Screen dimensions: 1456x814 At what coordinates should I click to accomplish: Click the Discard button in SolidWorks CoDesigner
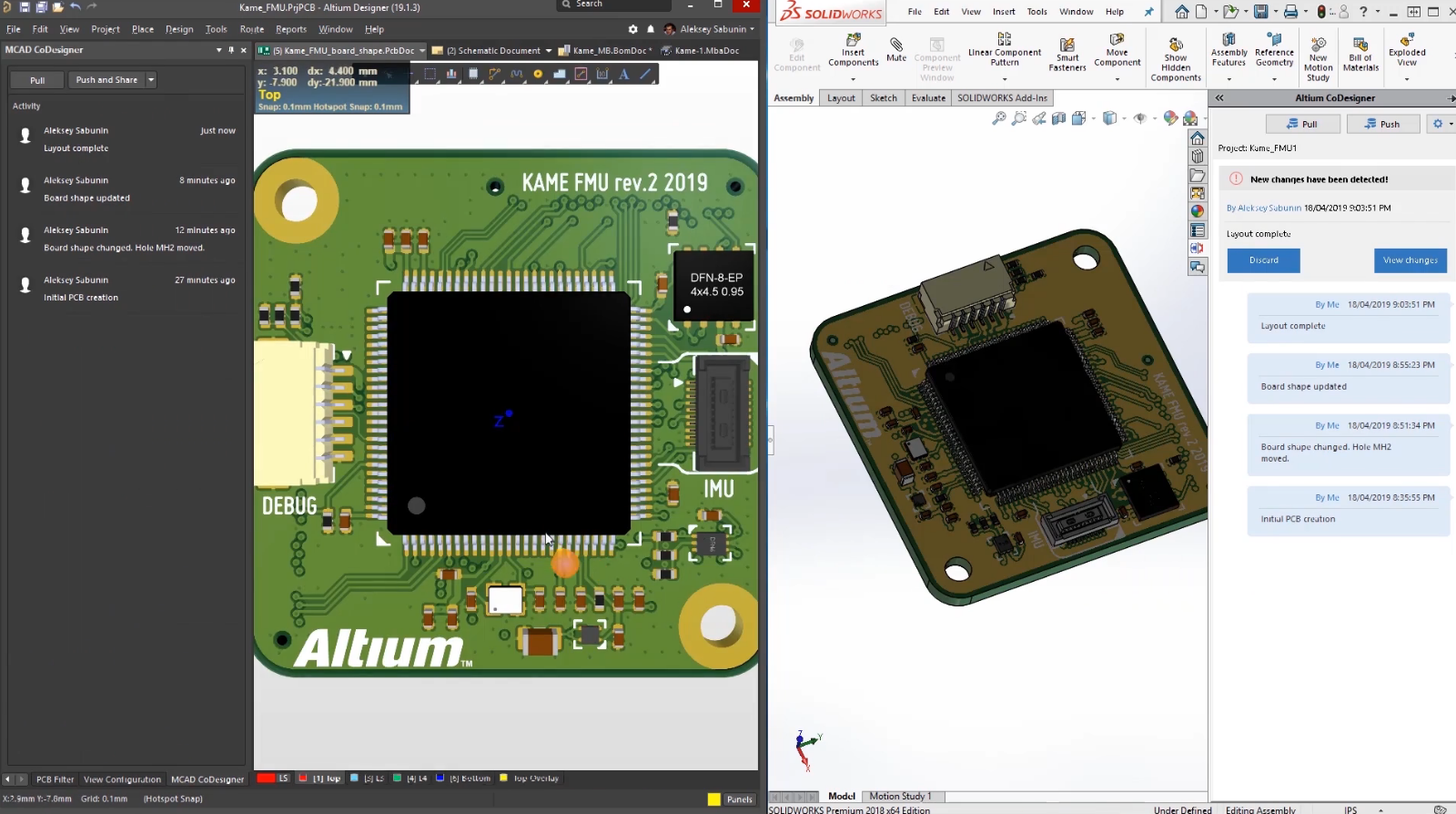tap(1263, 260)
